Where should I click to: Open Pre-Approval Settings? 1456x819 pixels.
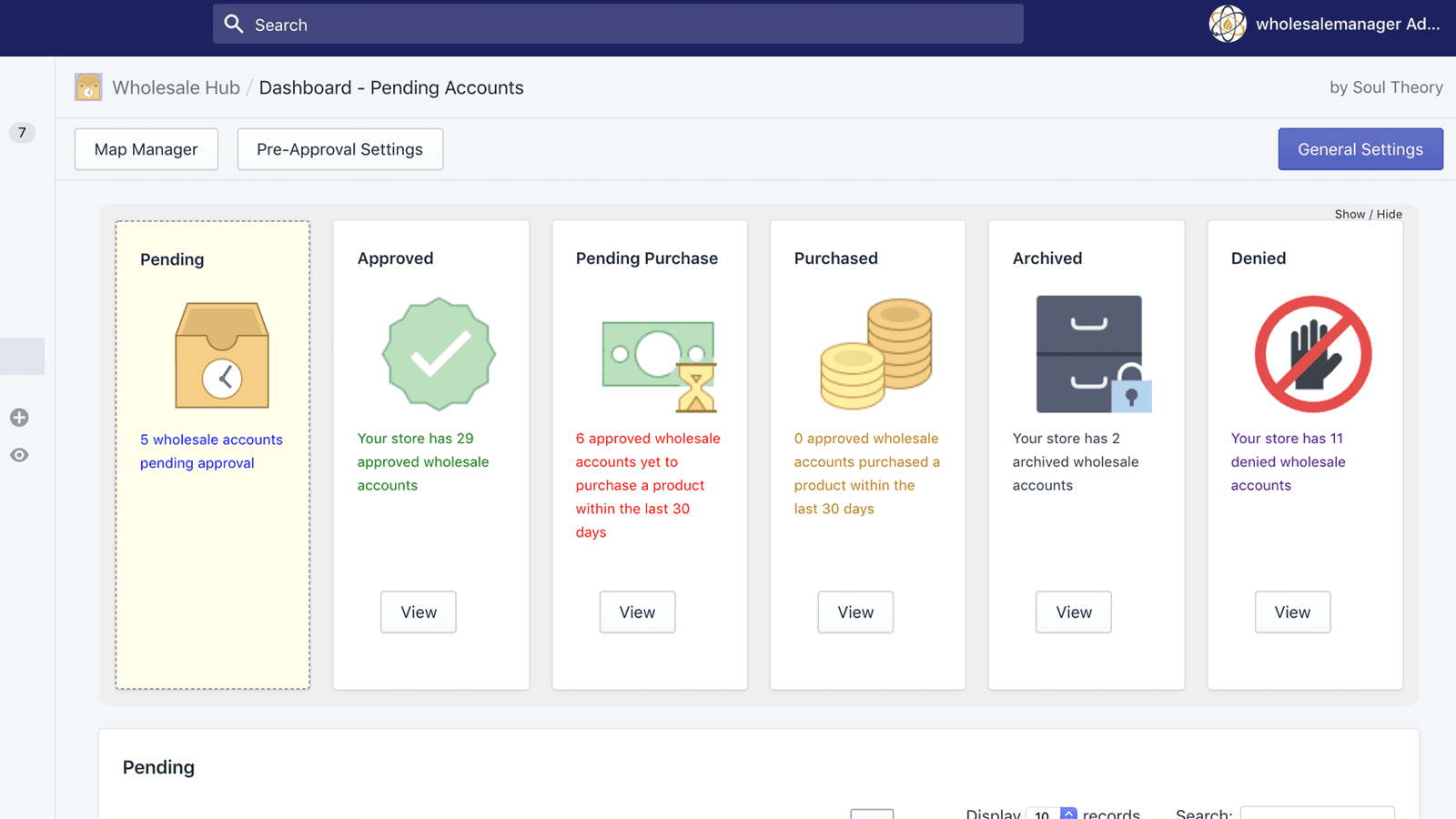click(339, 148)
